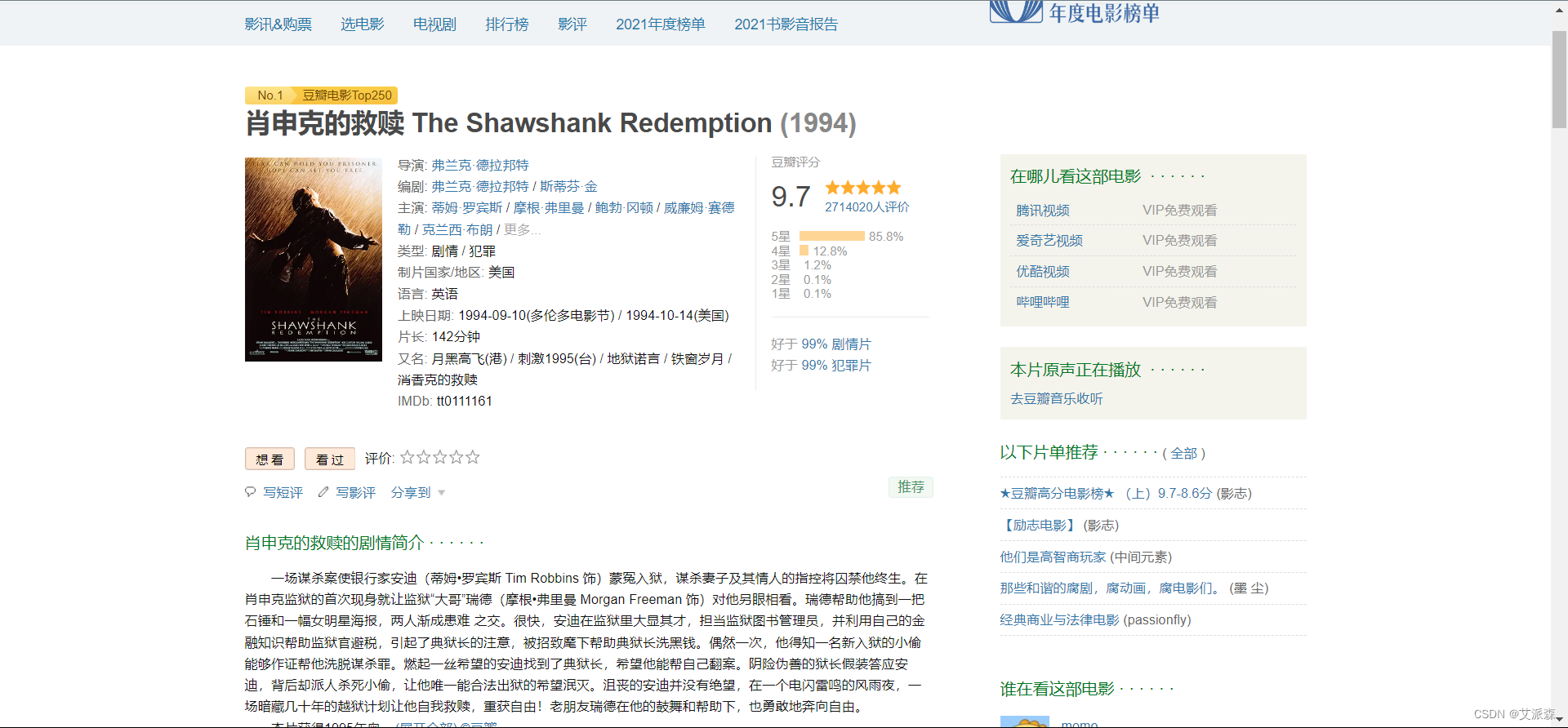Open the 豆瓣高分电影榜 list link
Image resolution: width=1568 pixels, height=728 pixels.
pos(1106,493)
